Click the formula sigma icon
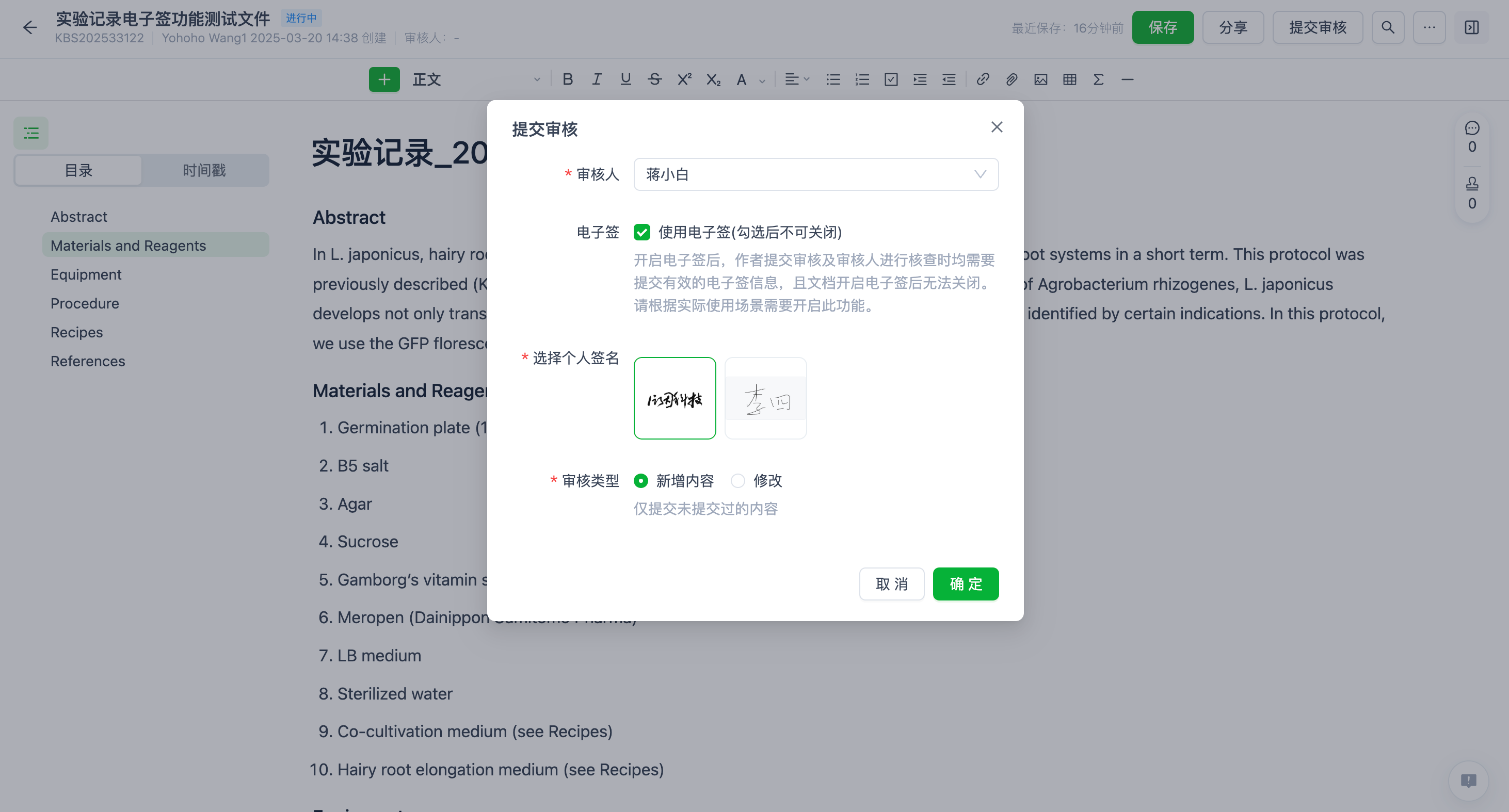Image resolution: width=1509 pixels, height=812 pixels. [x=1098, y=79]
